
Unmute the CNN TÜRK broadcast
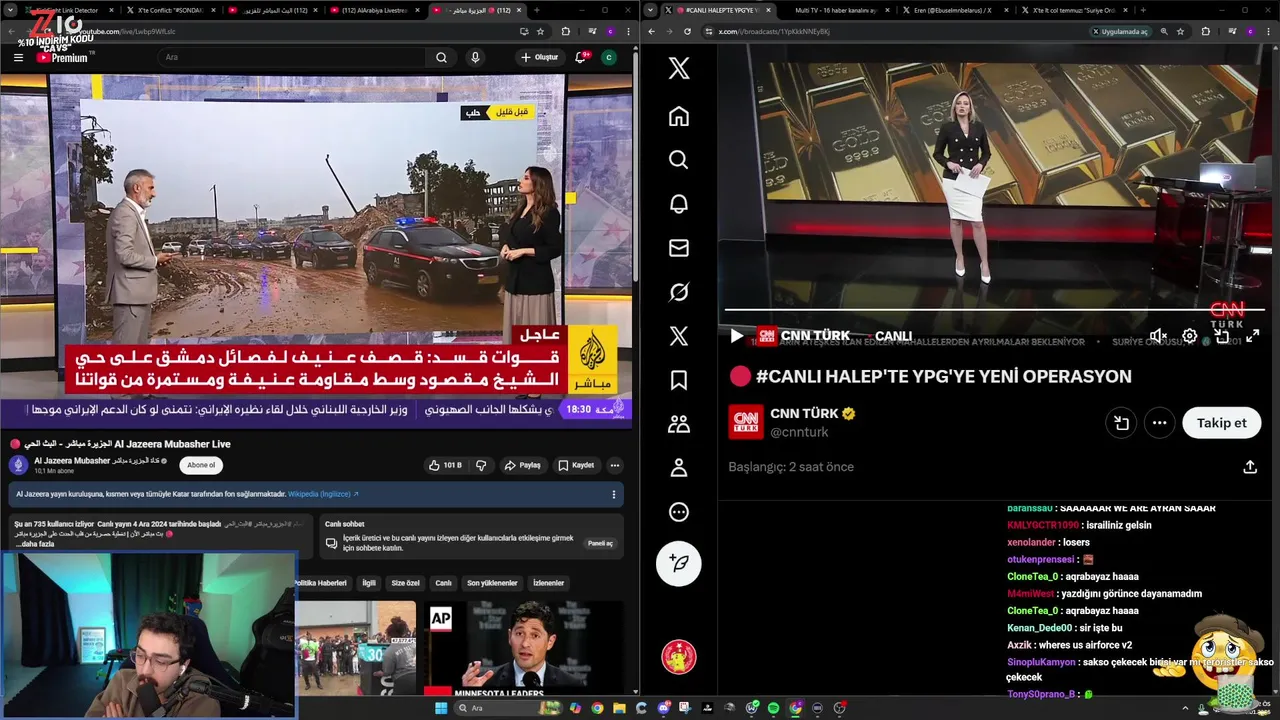click(1158, 336)
